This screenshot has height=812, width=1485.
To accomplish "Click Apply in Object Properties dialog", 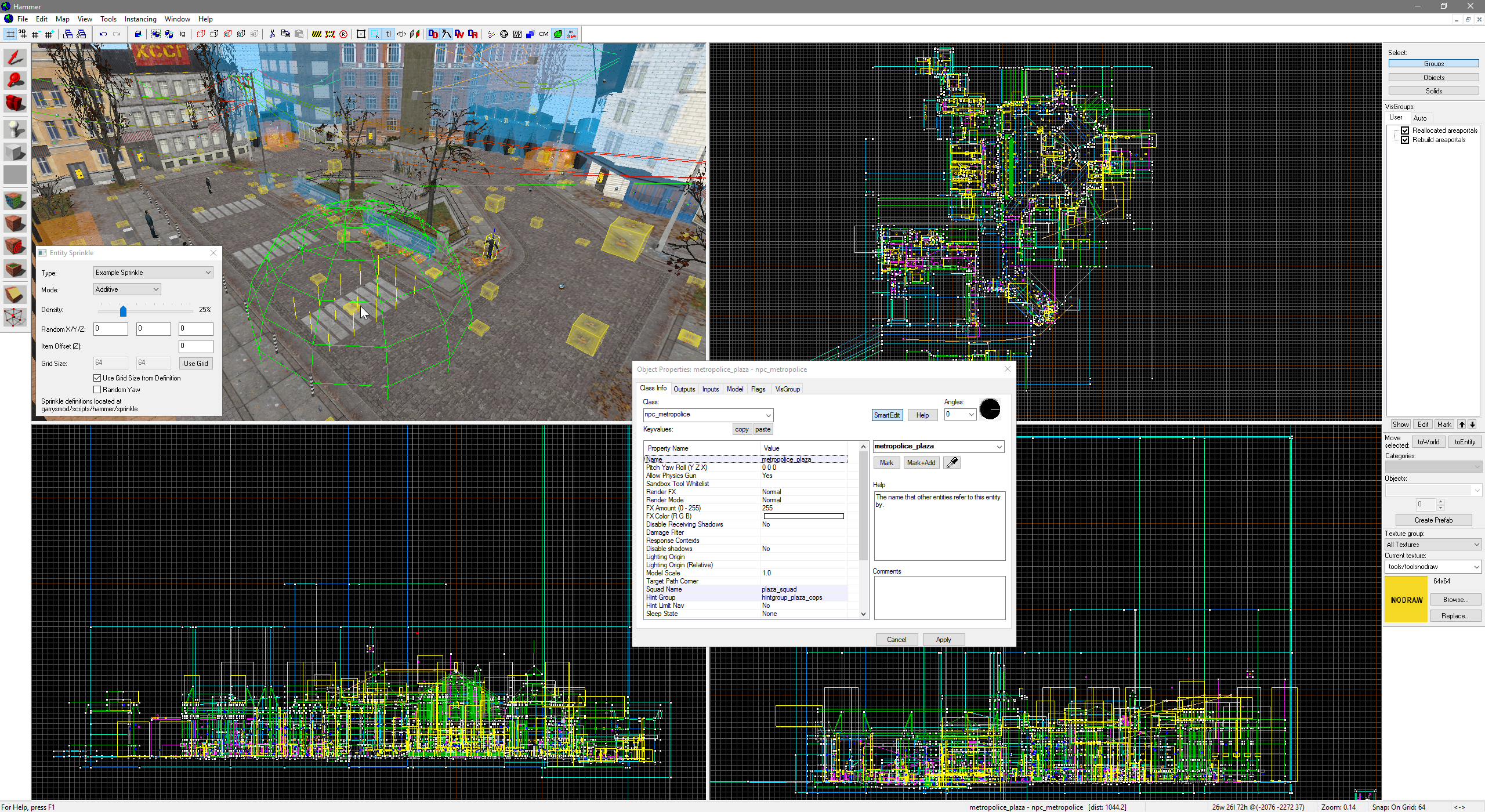I will point(942,639).
